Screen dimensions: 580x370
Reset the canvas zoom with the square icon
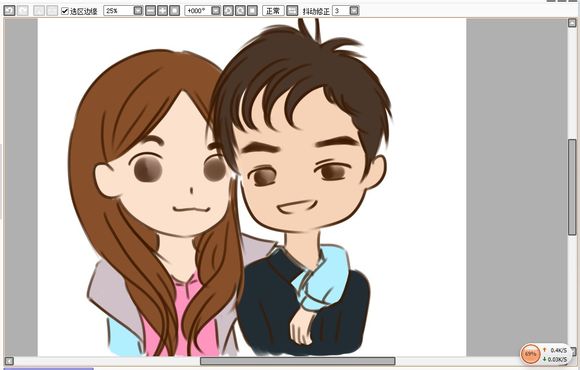pos(175,11)
